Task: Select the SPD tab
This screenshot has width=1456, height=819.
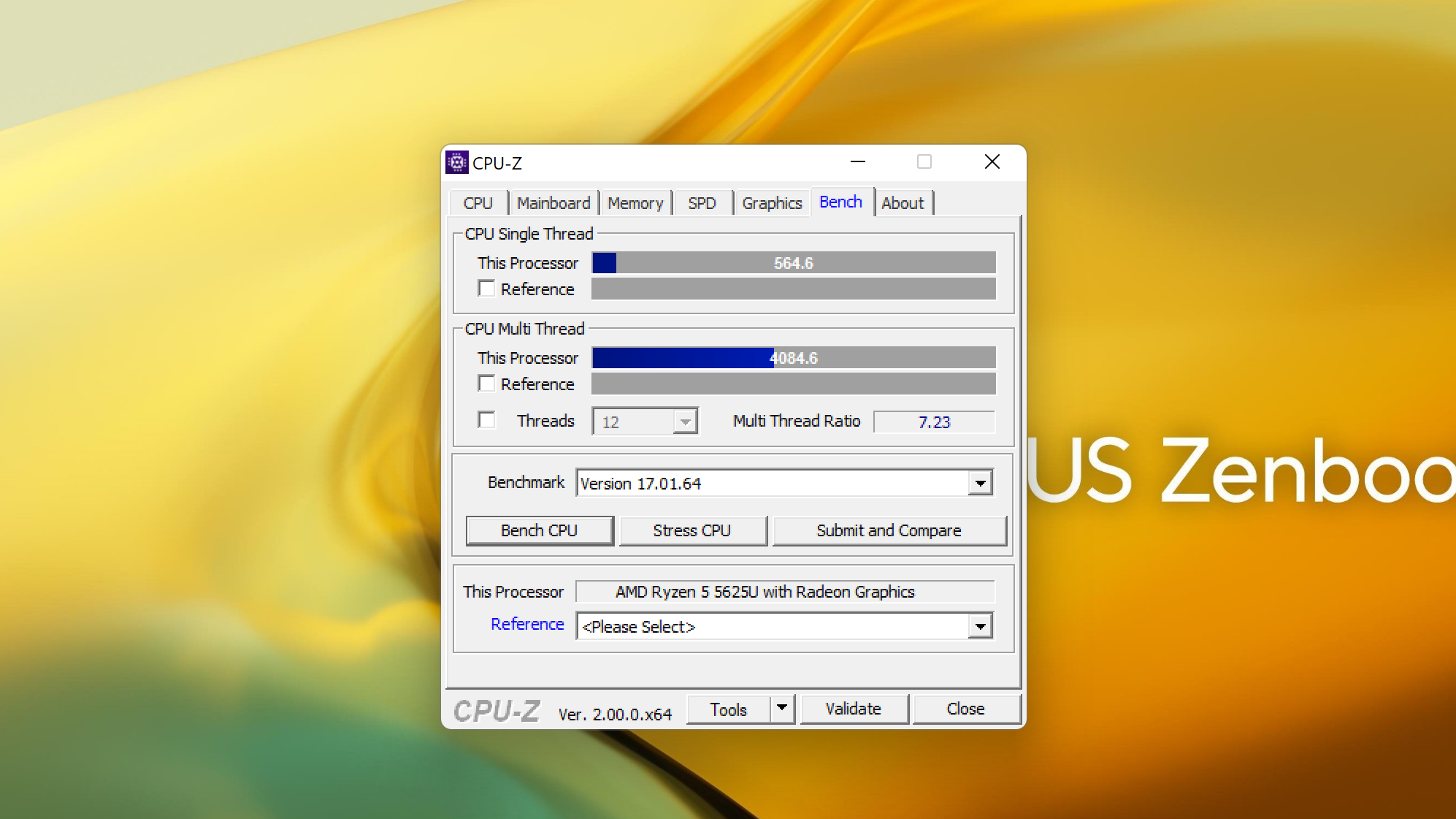Action: pyautogui.click(x=702, y=203)
